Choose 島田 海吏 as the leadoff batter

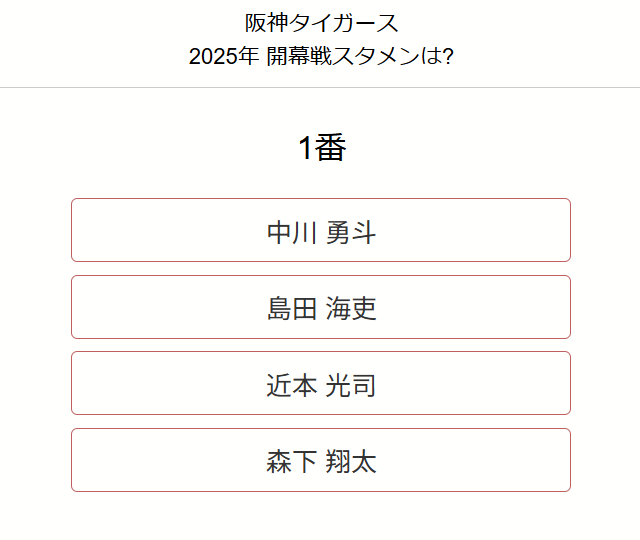coord(321,307)
